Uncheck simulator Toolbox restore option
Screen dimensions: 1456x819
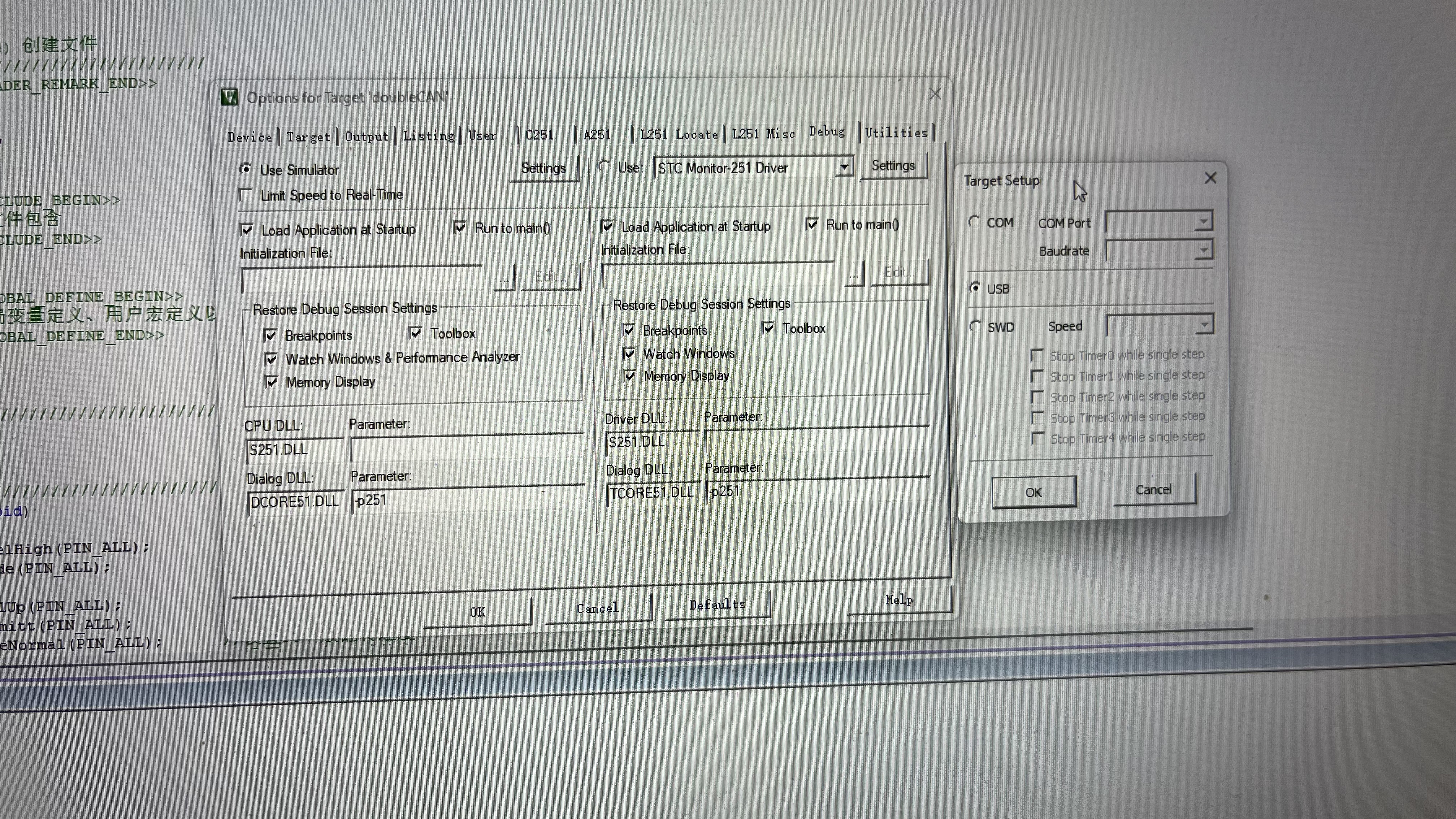pyautogui.click(x=416, y=333)
